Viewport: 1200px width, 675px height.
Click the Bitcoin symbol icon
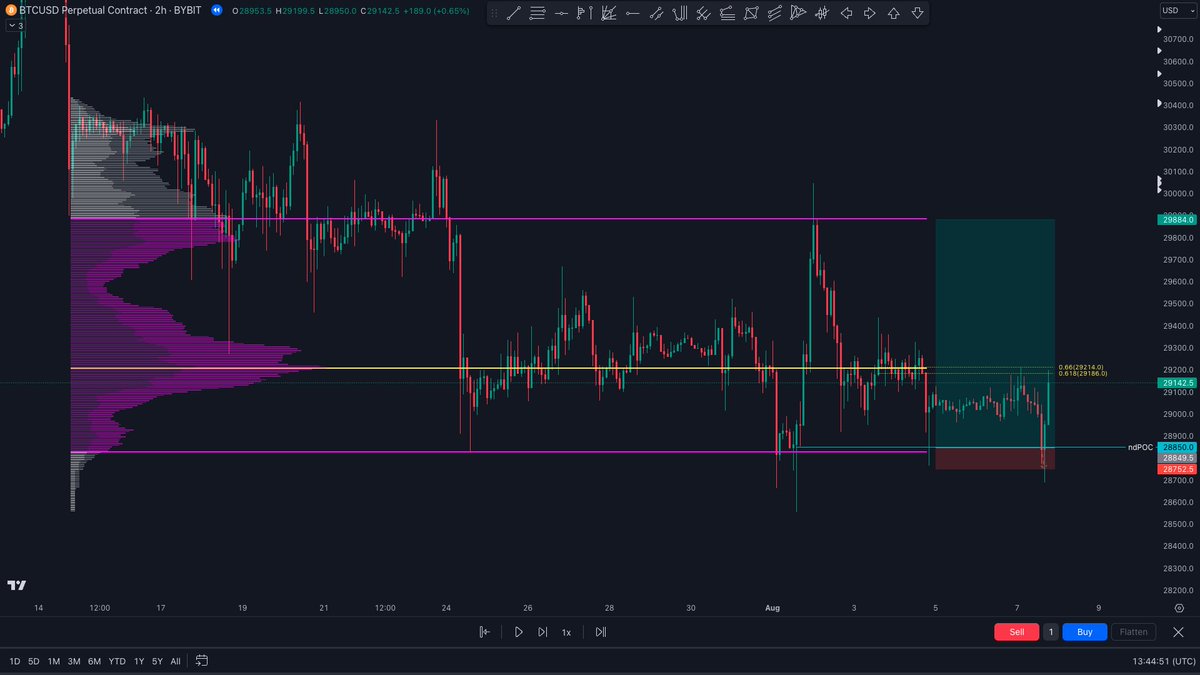coord(10,10)
